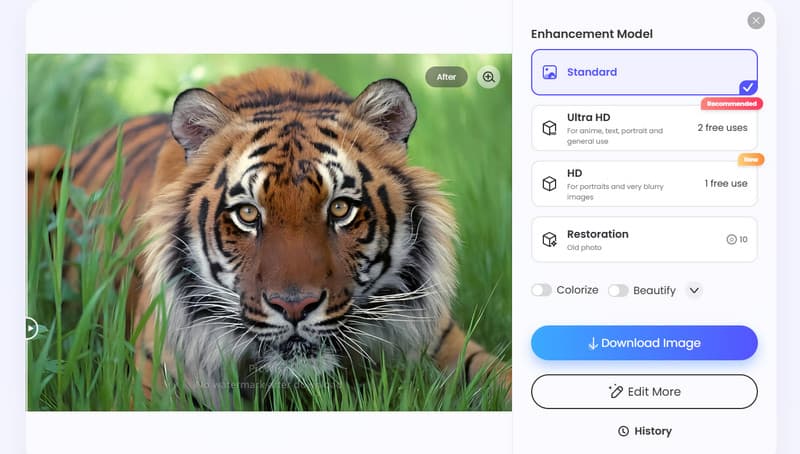Click the Standard model image icon

[x=549, y=72]
